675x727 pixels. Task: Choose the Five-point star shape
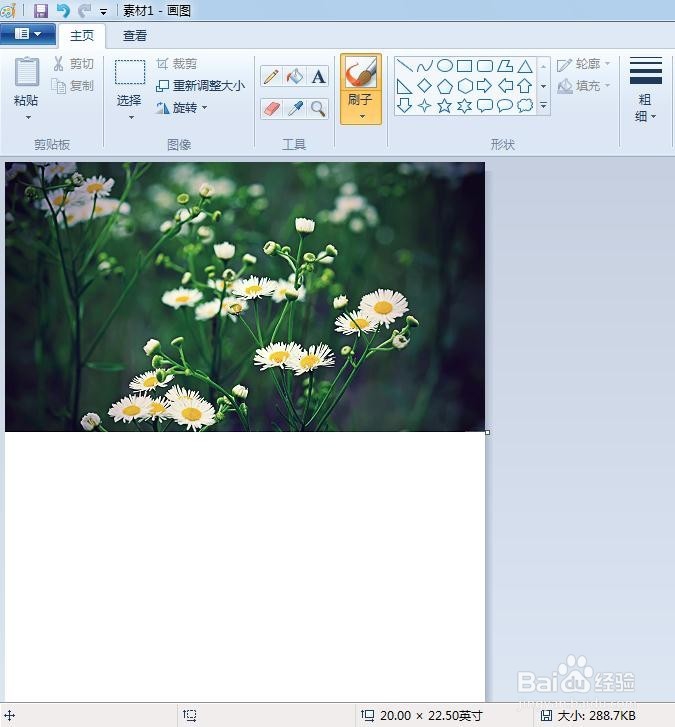pos(445,106)
